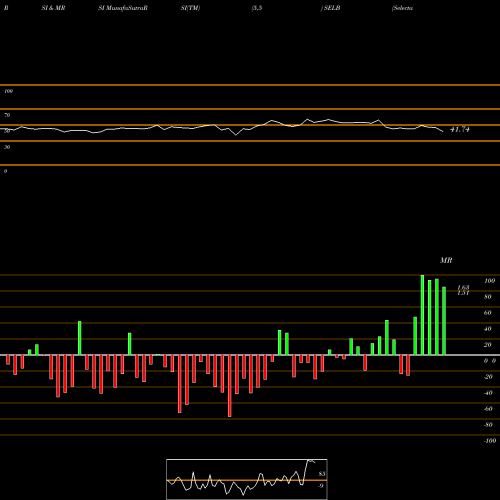Click the MR axis label 20
500x500 pixels.
pos(488,345)
